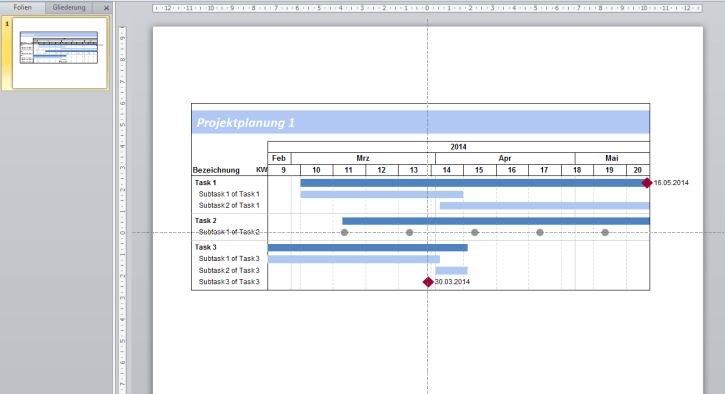
Task: Select the gray dot in week 11
Action: coord(344,232)
